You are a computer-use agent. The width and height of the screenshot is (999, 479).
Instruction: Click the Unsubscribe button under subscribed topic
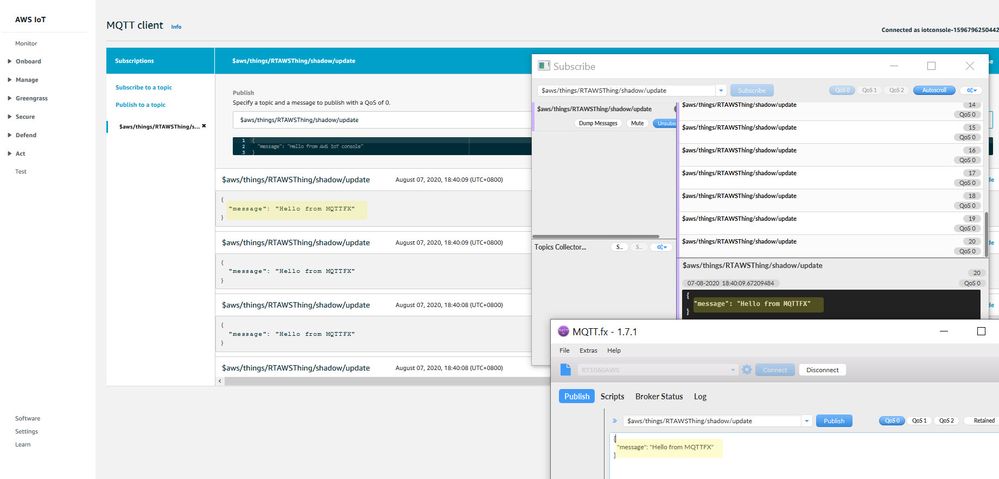[x=663, y=123]
